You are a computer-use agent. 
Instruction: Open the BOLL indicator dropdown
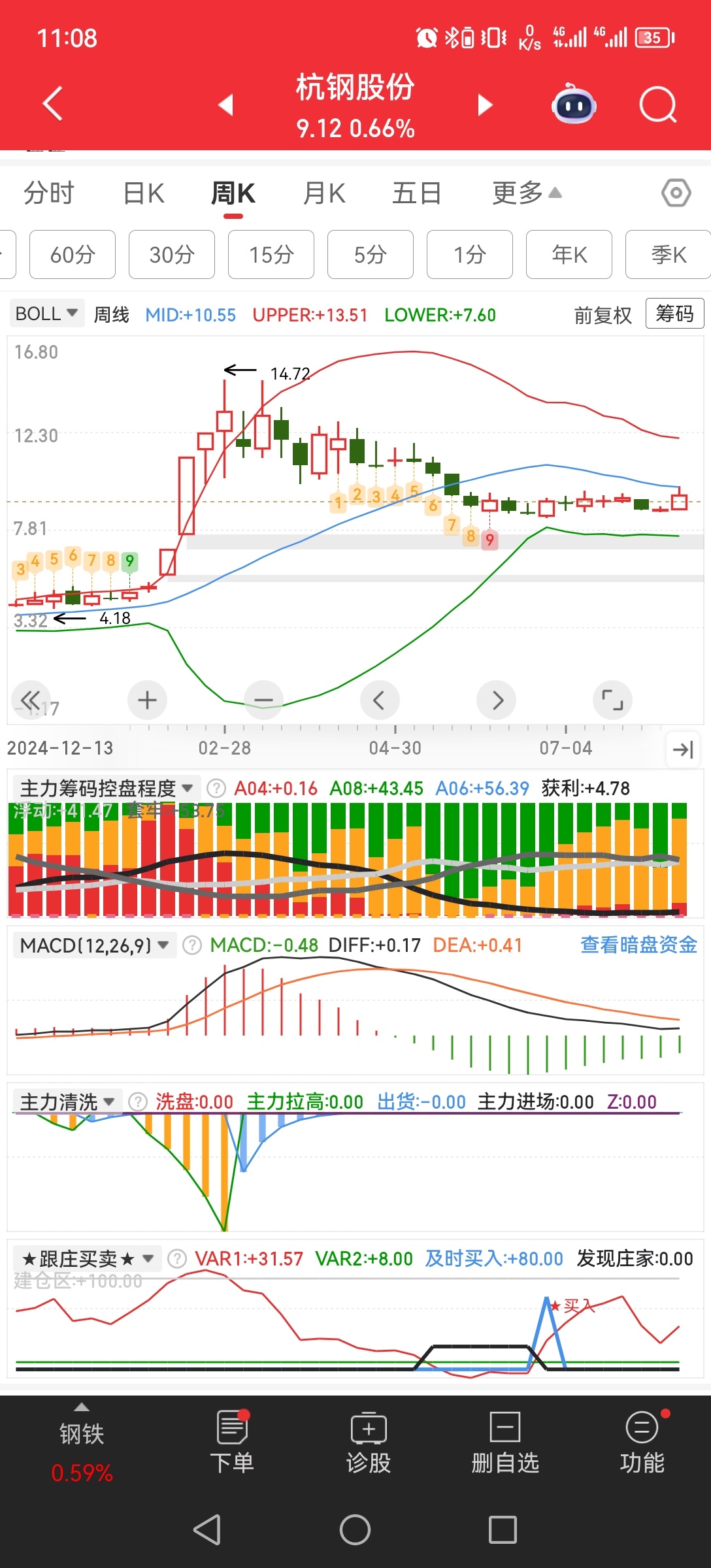click(46, 314)
